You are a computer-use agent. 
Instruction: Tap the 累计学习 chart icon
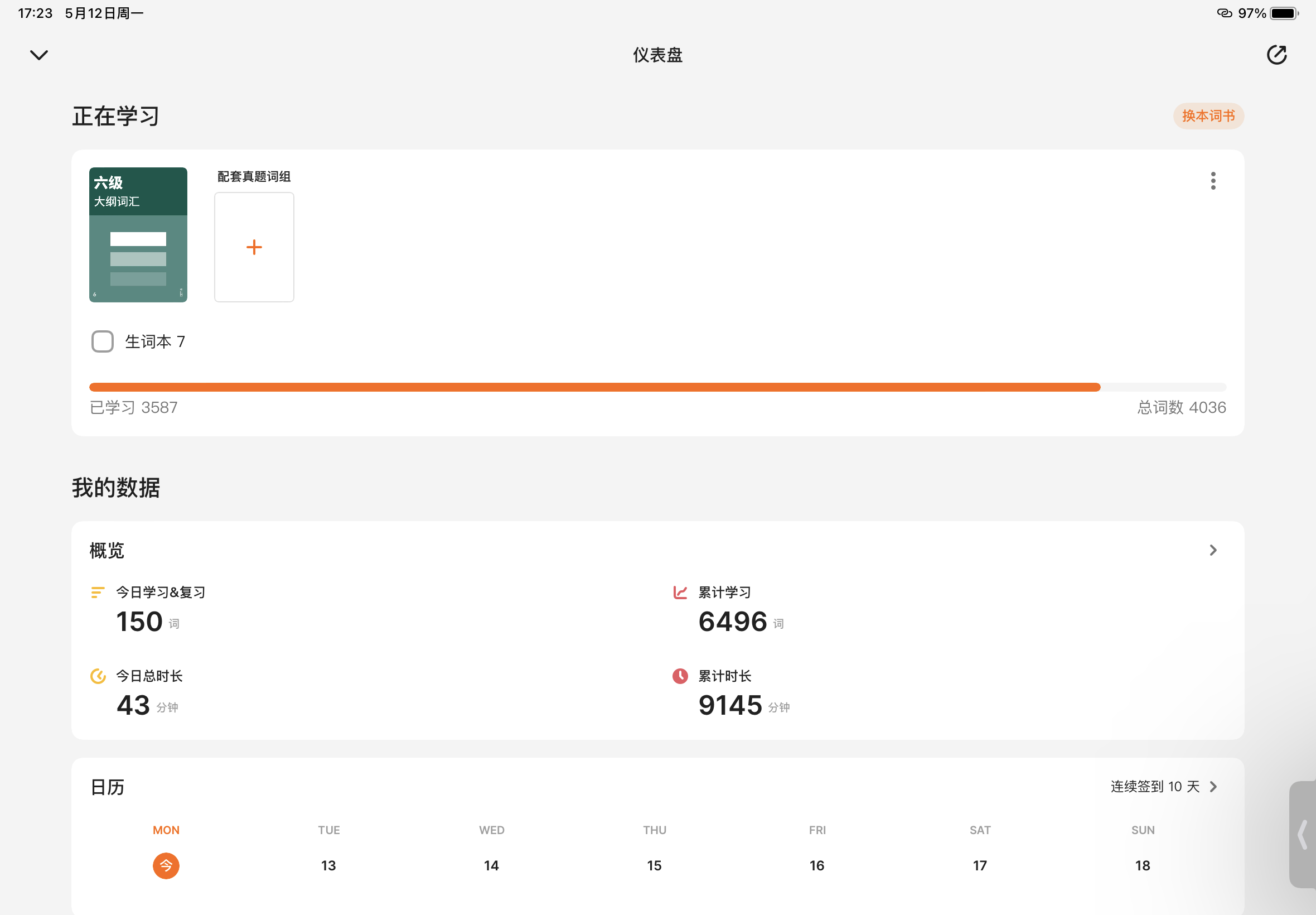point(680,592)
